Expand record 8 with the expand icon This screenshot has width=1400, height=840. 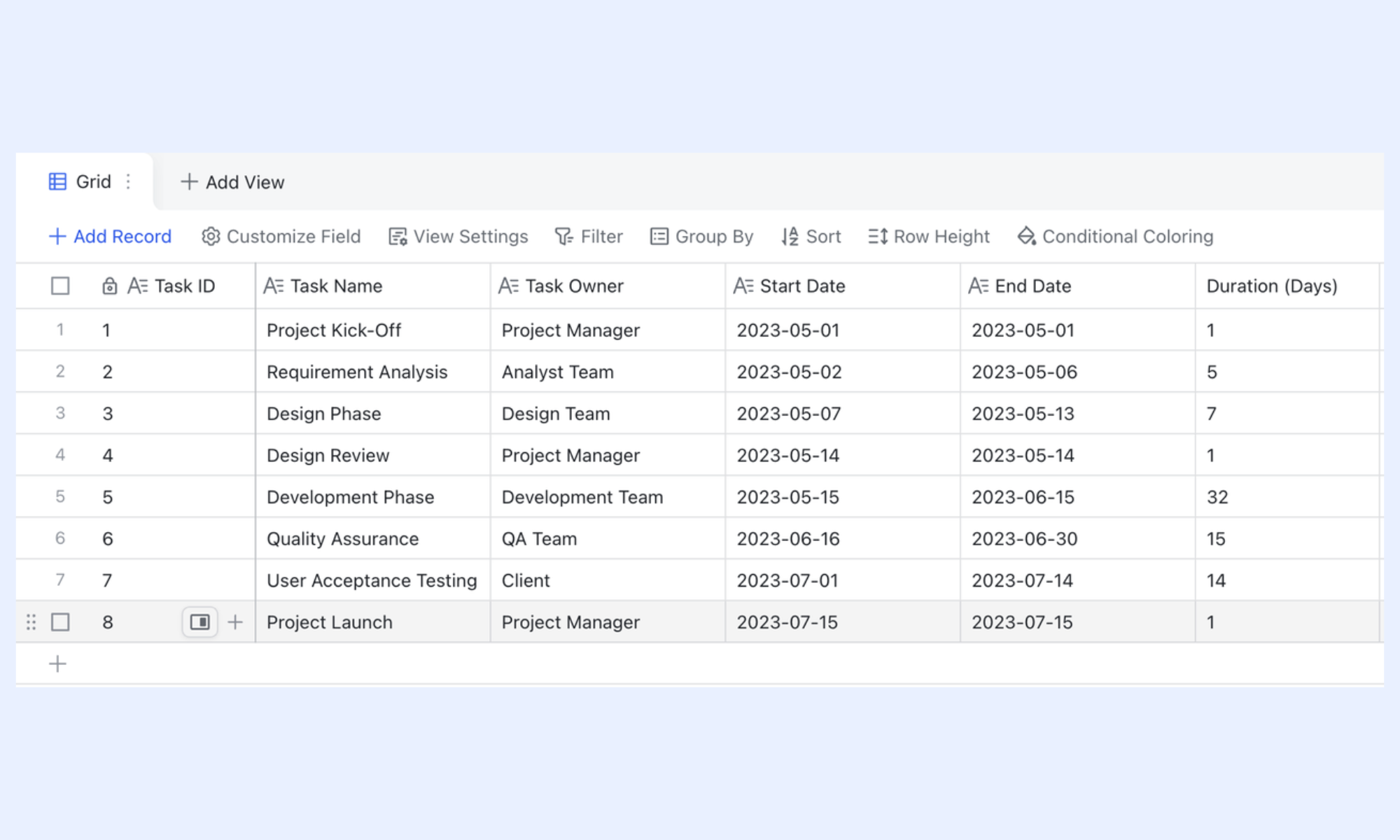(x=199, y=622)
